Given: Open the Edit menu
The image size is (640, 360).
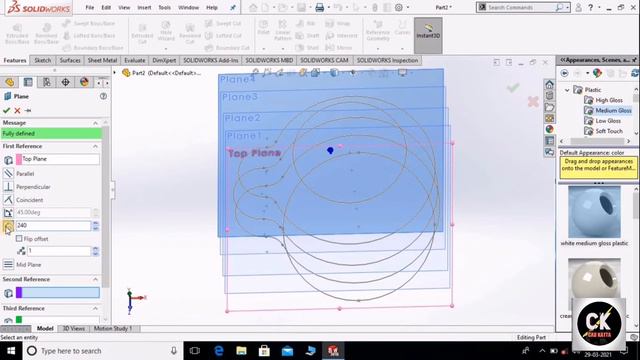Looking at the screenshot, I should tap(106, 7).
